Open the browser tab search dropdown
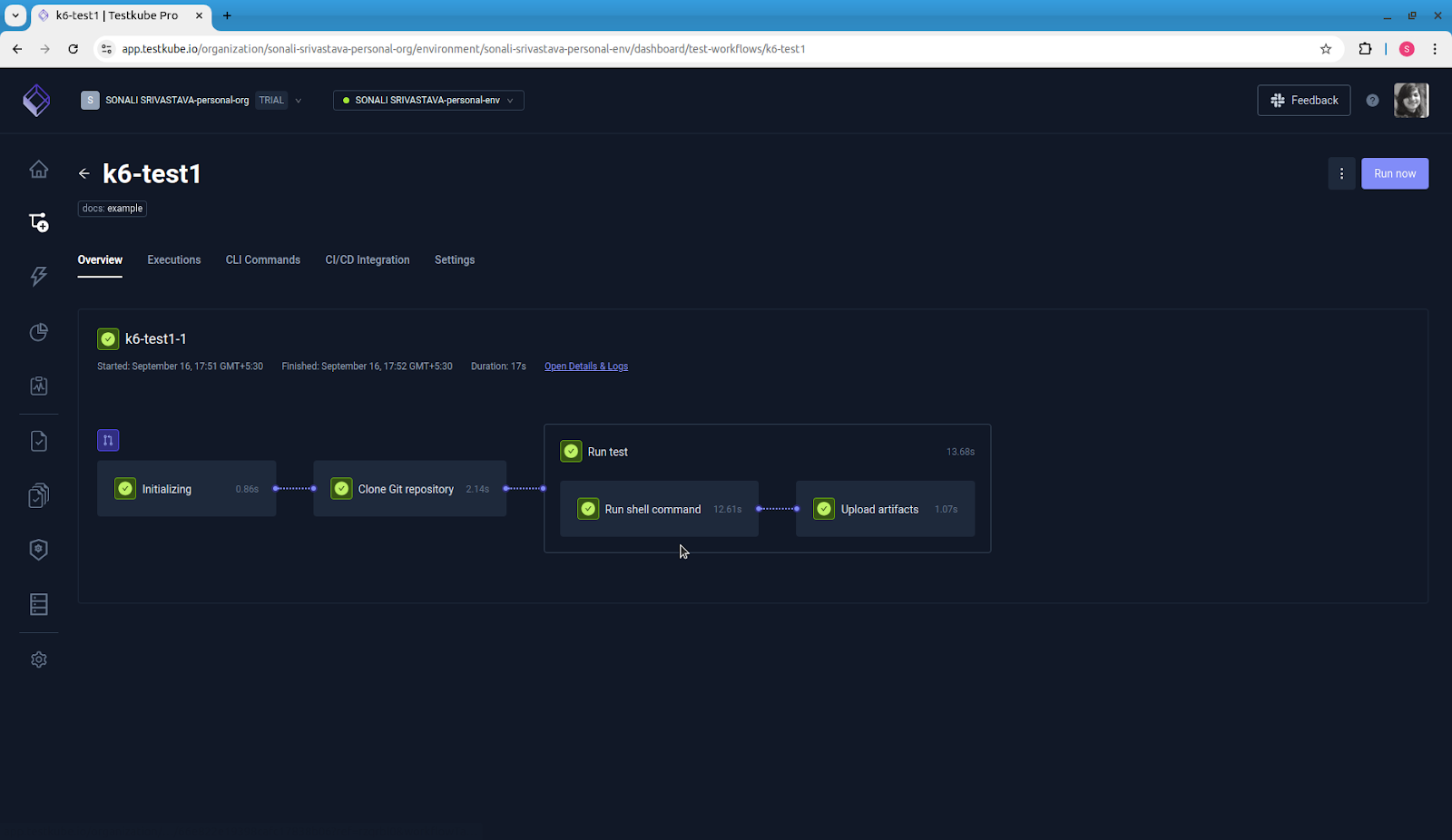The height and width of the screenshot is (840, 1452). [15, 15]
